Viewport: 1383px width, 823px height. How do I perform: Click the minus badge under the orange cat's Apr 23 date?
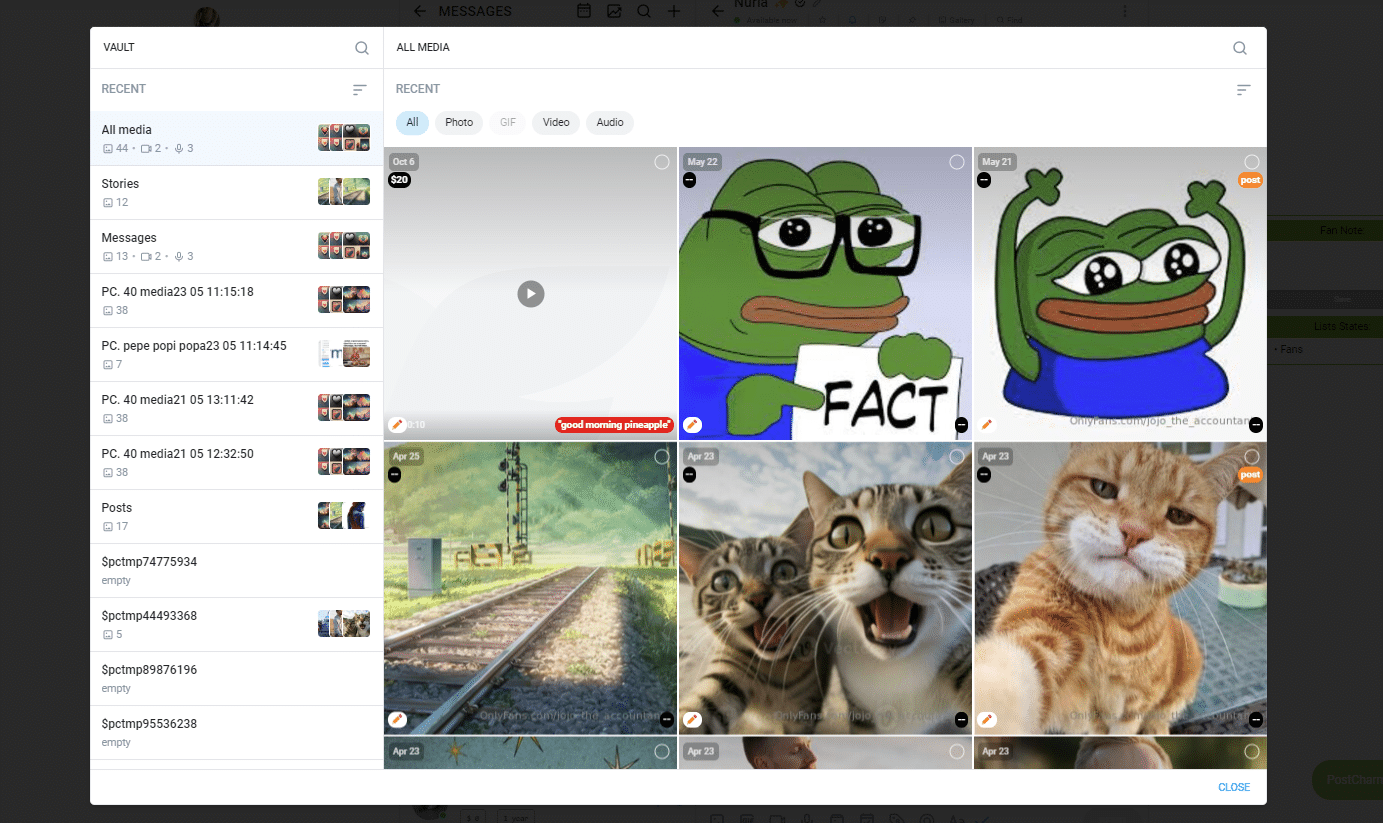pyautogui.click(x=984, y=474)
